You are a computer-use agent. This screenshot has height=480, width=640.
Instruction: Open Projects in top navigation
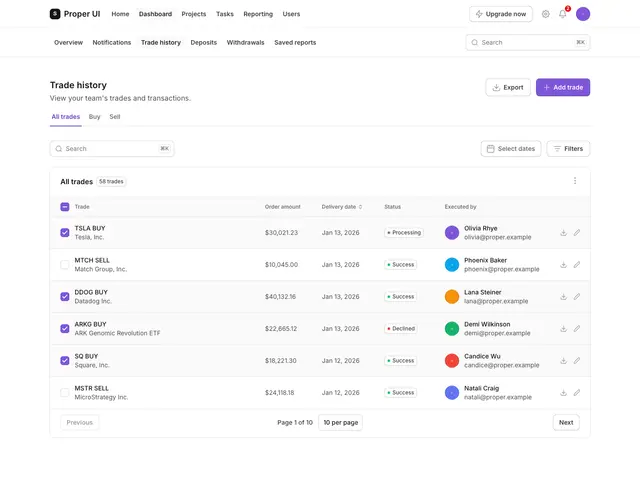coord(193,14)
